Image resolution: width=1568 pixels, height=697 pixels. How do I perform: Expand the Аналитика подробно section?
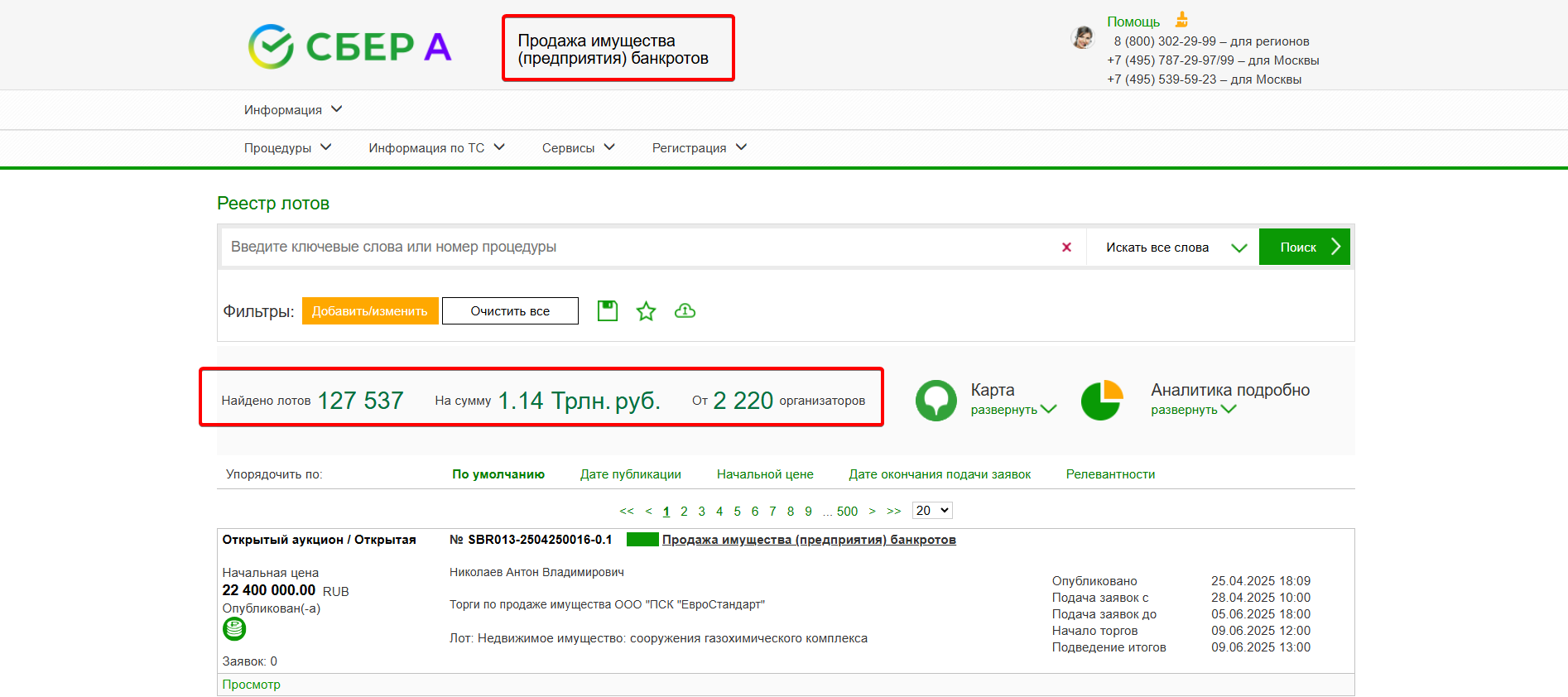coord(1194,410)
